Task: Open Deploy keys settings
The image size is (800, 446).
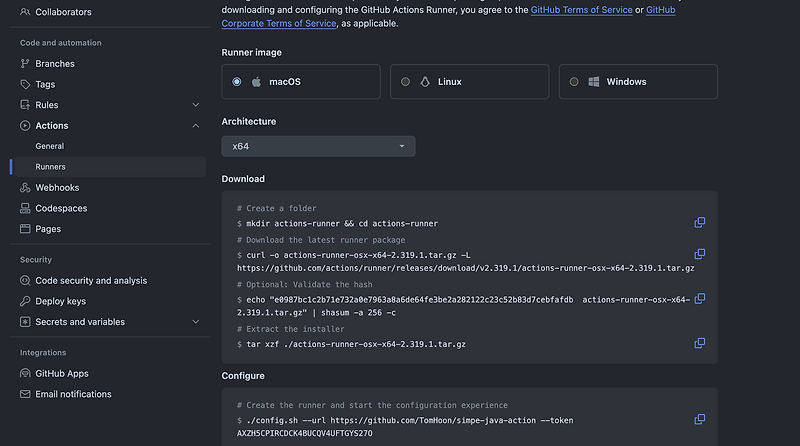Action: 60,301
